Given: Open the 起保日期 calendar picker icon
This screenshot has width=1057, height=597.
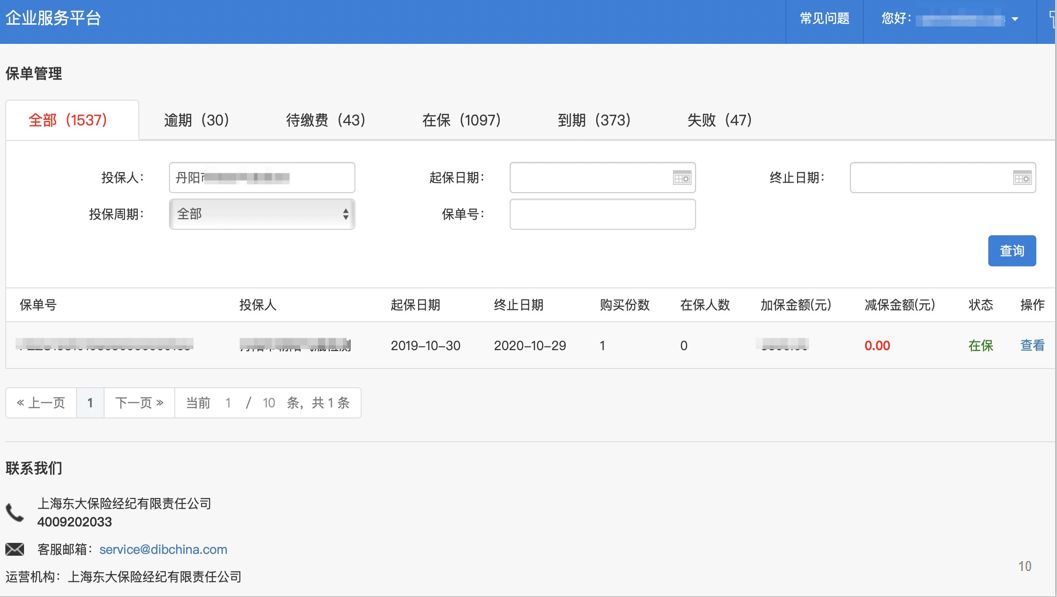Looking at the screenshot, I should [x=682, y=178].
